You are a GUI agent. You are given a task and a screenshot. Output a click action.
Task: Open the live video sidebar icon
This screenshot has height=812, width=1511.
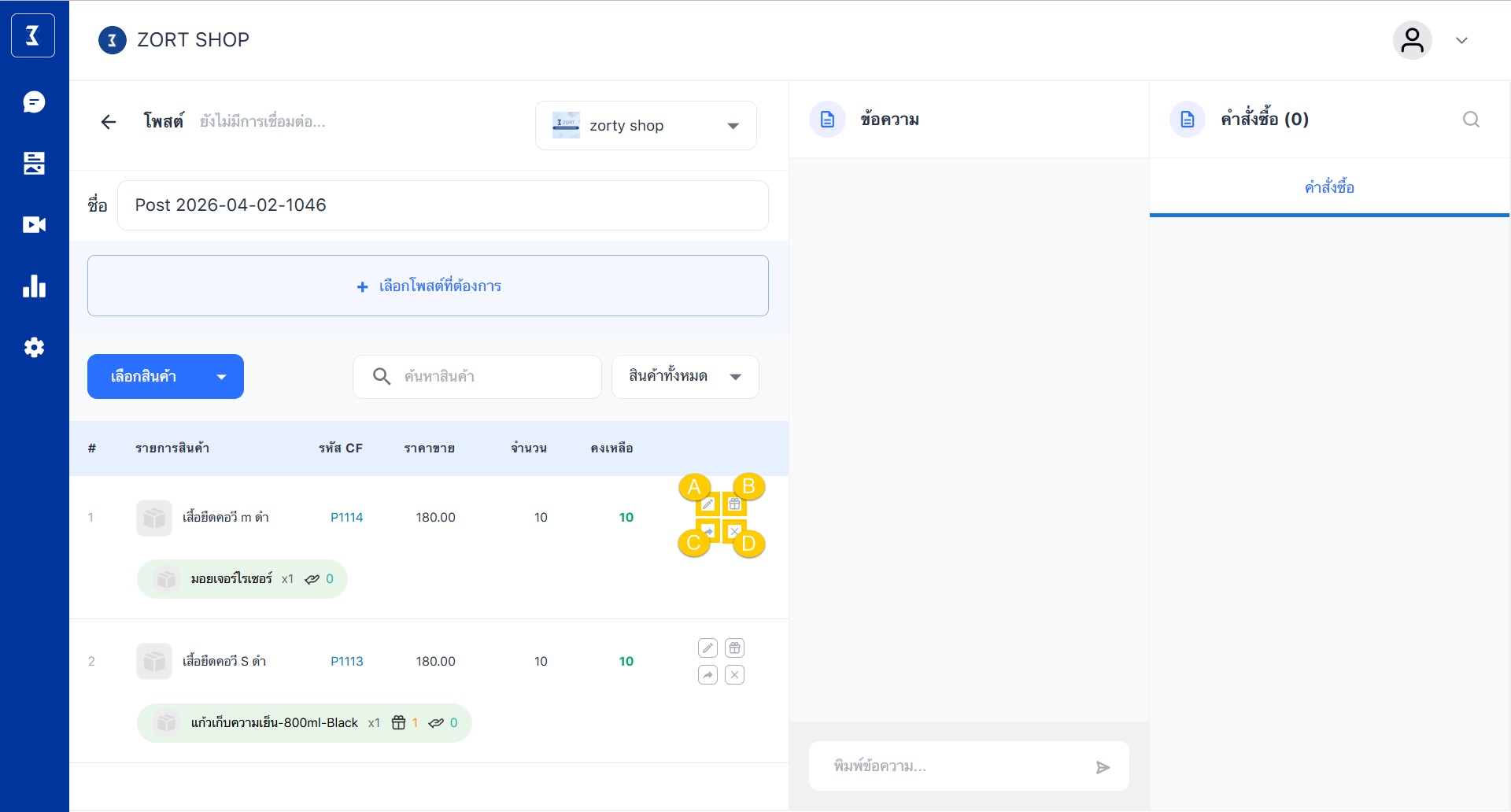(x=34, y=225)
